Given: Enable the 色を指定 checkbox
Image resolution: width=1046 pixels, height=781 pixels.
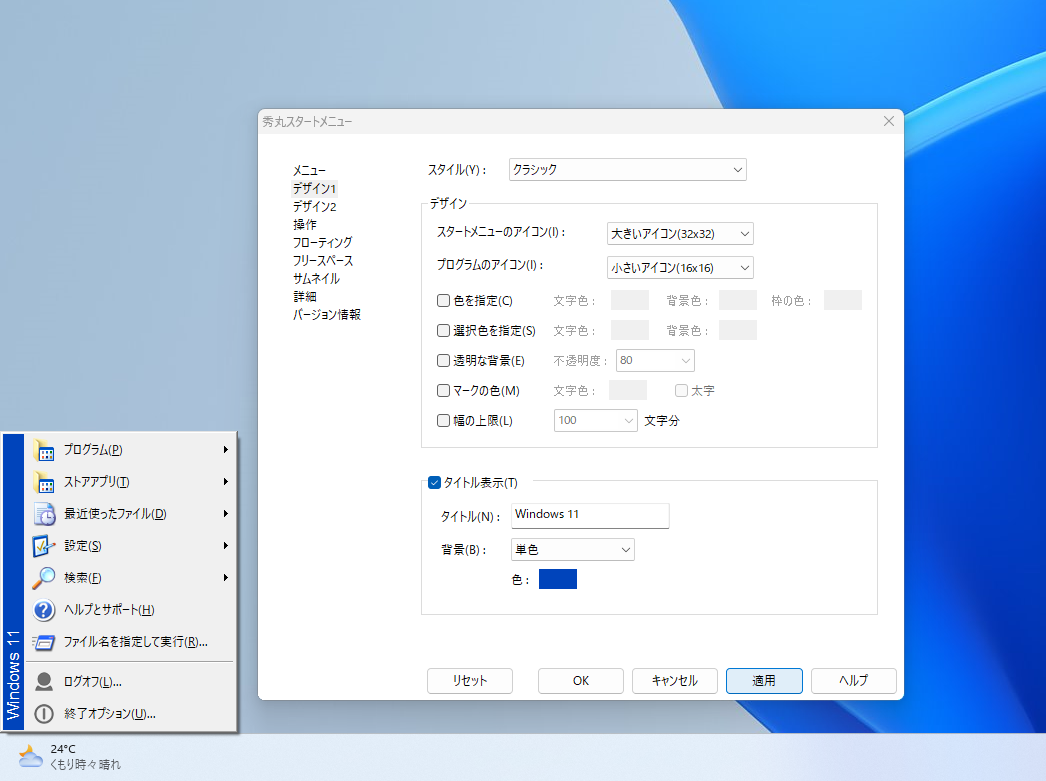Looking at the screenshot, I should pyautogui.click(x=442, y=300).
